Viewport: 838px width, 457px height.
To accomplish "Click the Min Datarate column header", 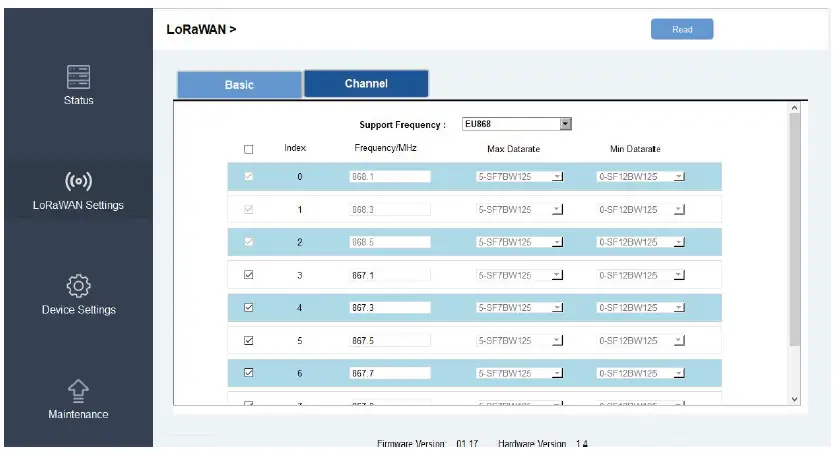I will click(635, 149).
